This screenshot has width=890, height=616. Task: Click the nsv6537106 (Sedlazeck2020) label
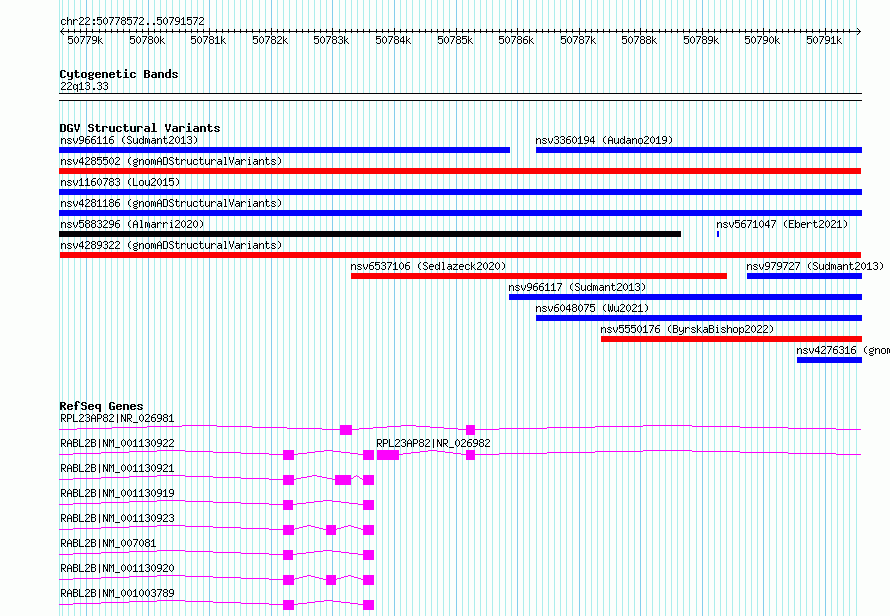point(428,266)
